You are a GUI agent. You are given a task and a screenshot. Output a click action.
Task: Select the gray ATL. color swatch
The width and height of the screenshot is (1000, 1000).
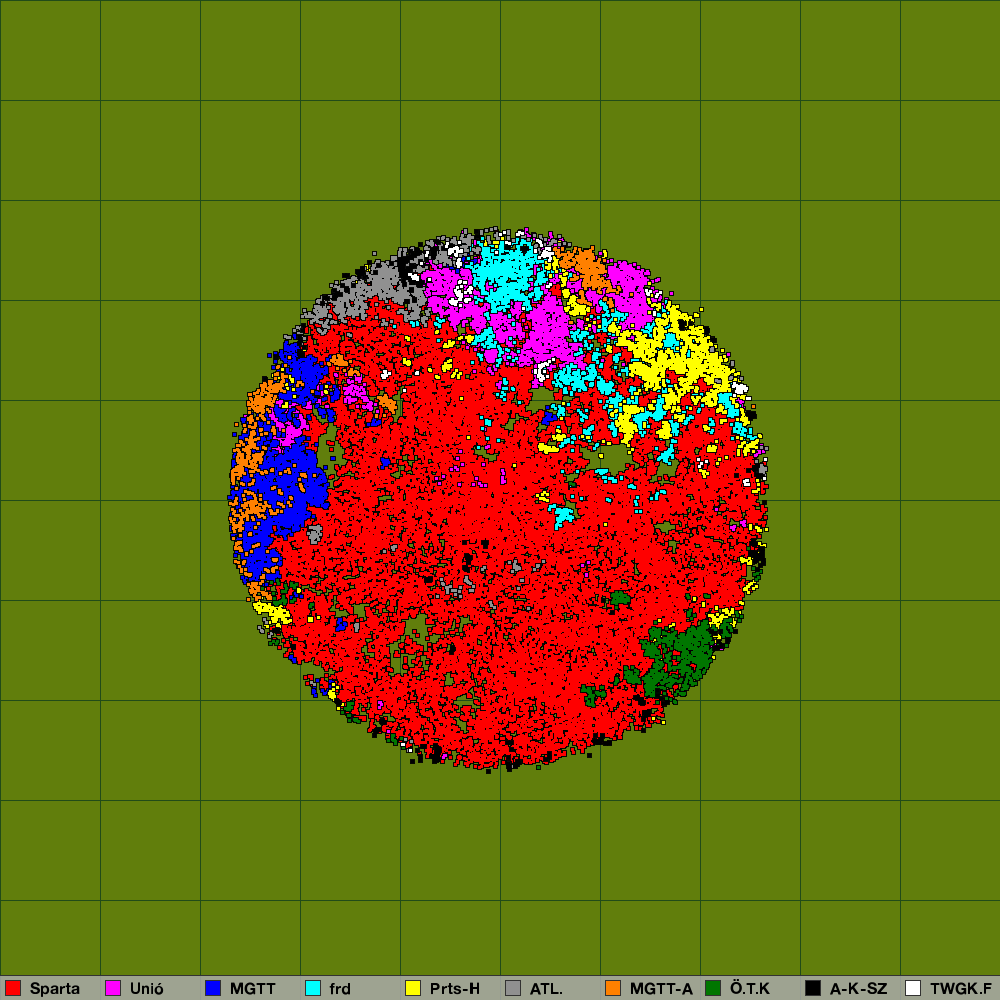(513, 988)
